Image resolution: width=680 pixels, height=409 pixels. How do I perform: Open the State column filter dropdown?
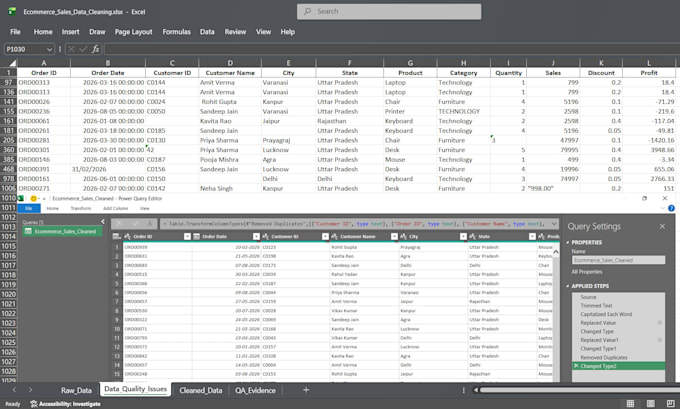532,236
